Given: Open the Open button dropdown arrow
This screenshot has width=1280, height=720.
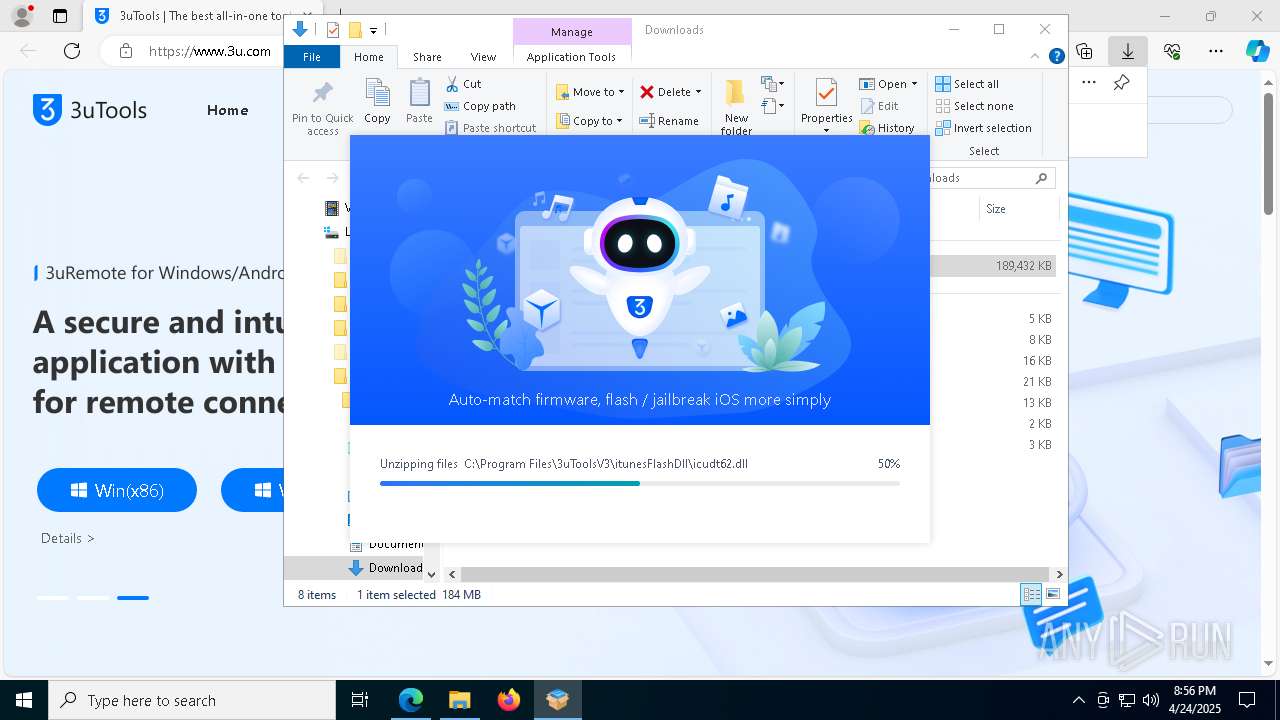Looking at the screenshot, I should click(x=914, y=84).
